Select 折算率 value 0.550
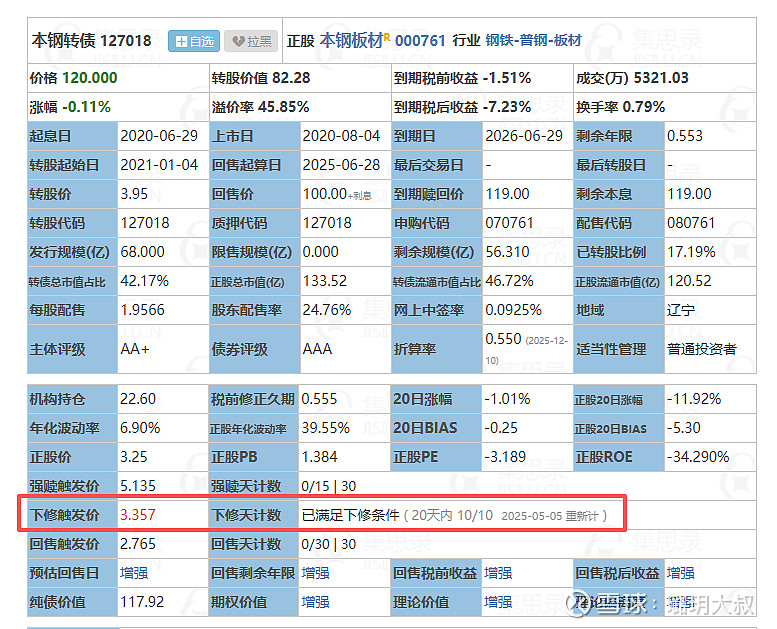The height and width of the screenshot is (629, 777). 503,339
